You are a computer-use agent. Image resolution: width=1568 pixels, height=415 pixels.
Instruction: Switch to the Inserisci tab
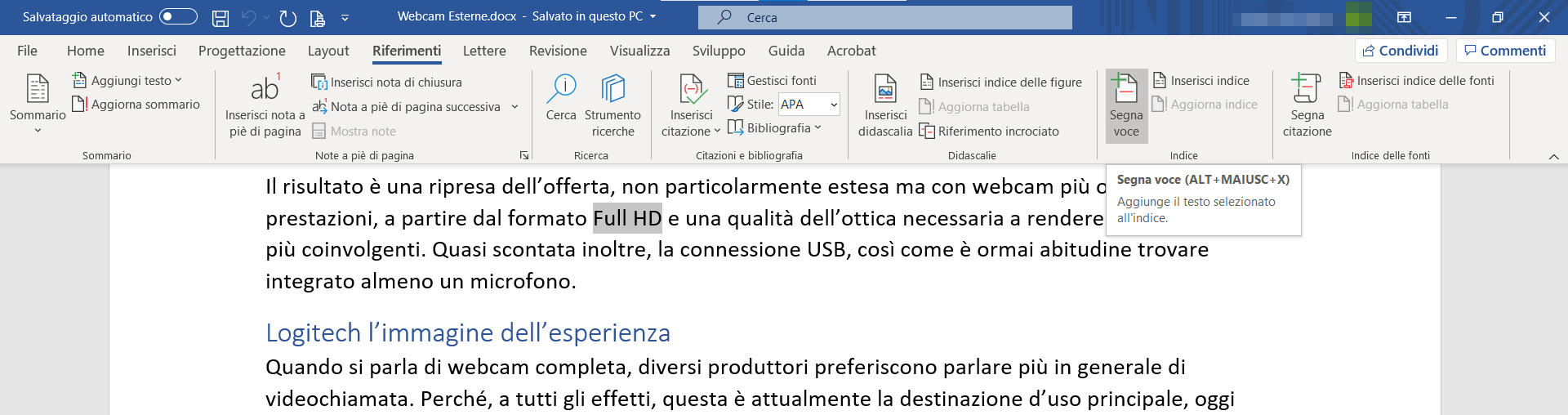coord(152,51)
